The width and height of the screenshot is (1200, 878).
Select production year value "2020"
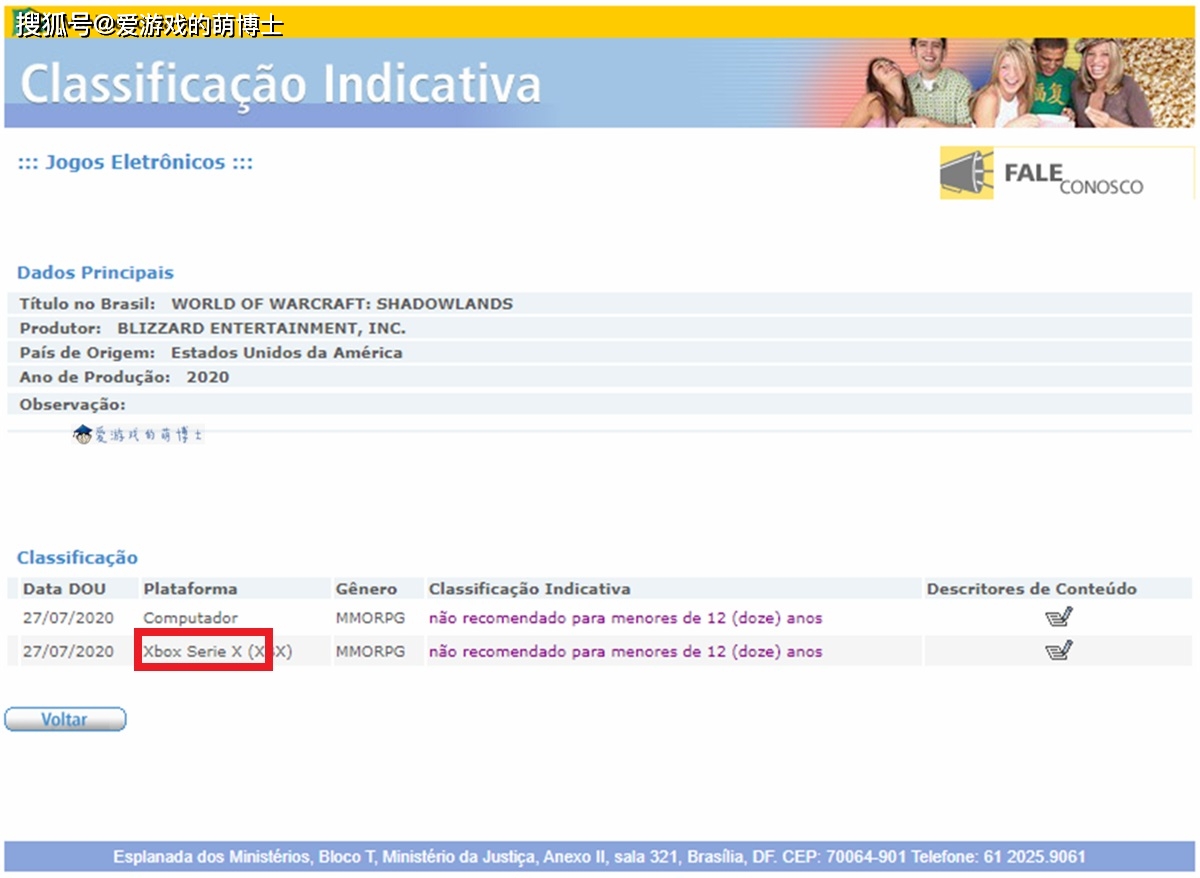click(208, 377)
